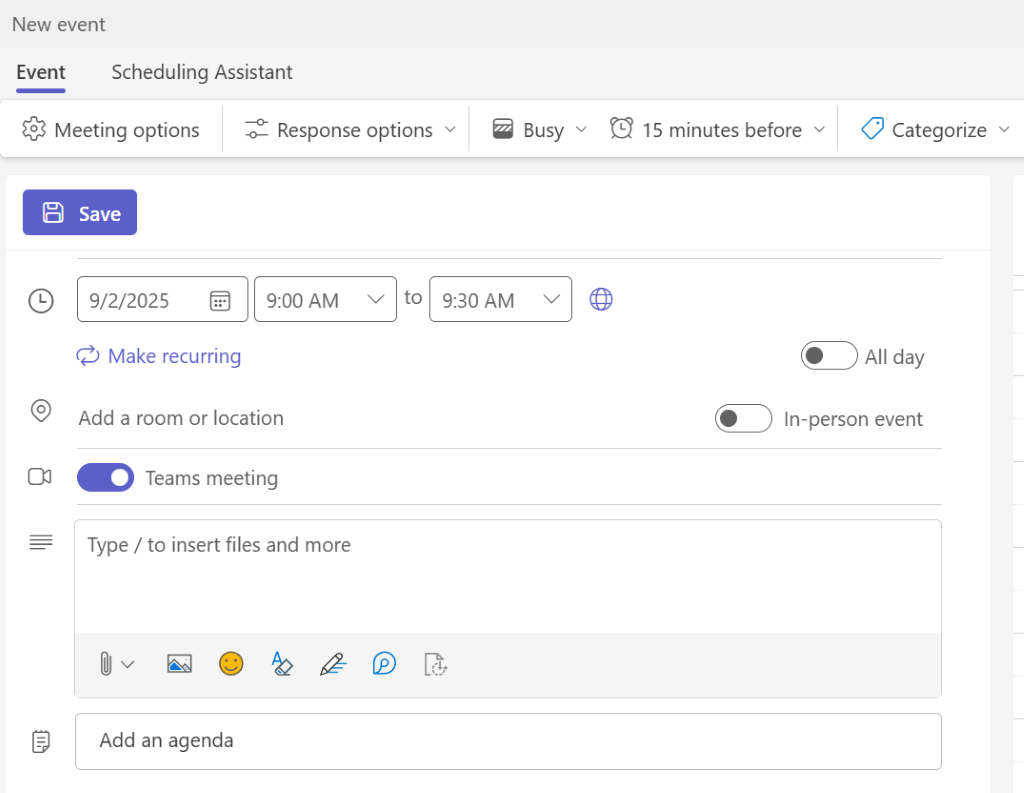Select the drawing pen icon

click(333, 663)
